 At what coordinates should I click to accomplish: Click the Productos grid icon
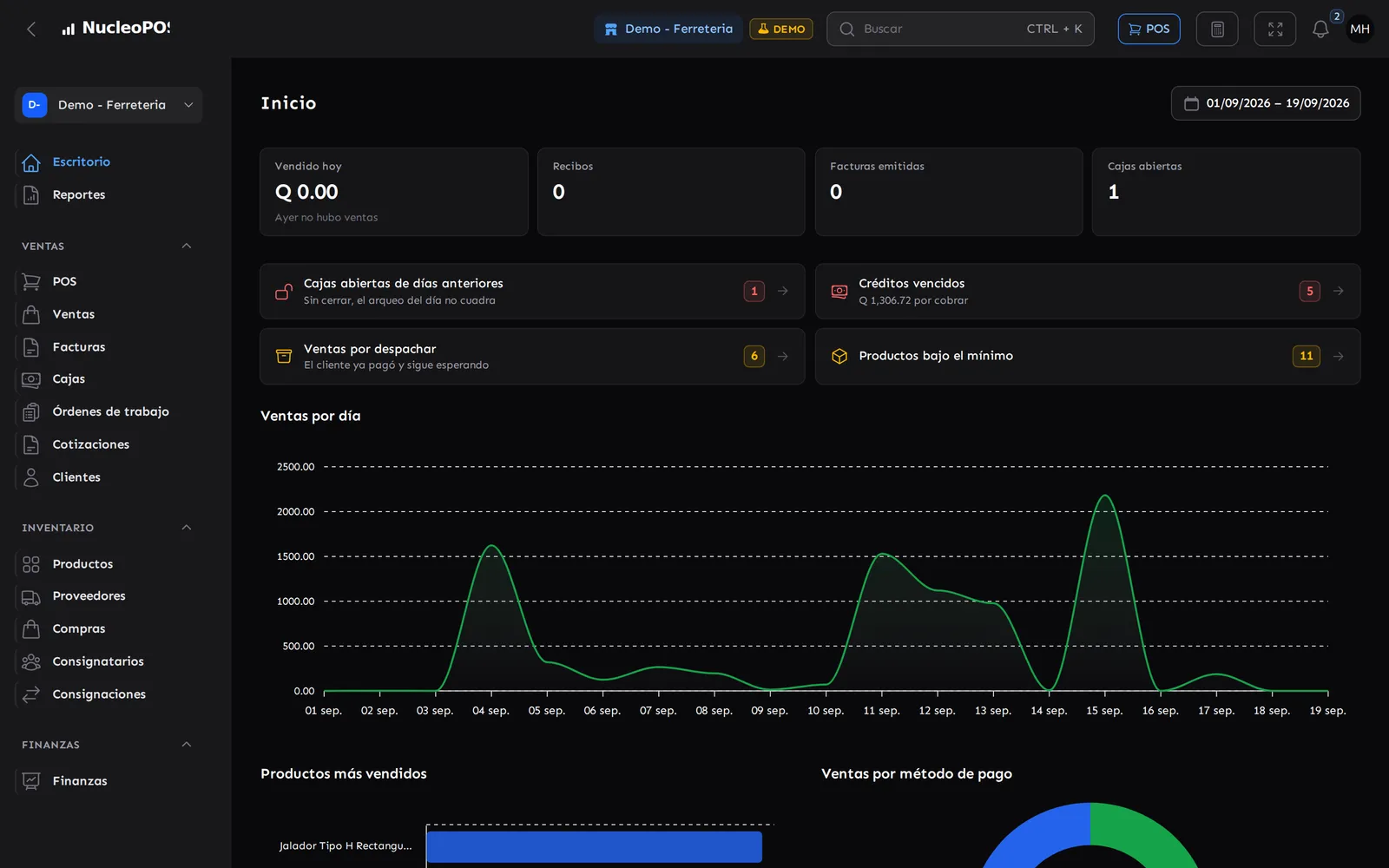point(31,564)
